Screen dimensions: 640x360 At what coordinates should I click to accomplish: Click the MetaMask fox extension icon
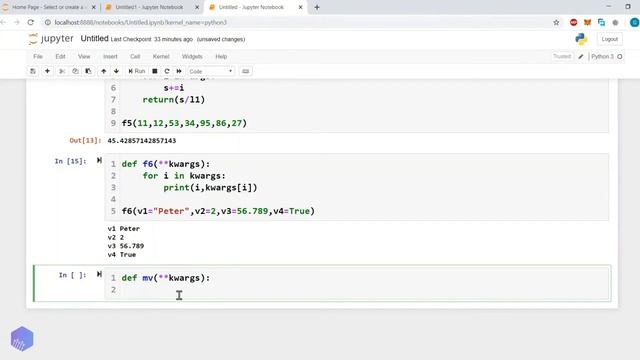(587, 22)
